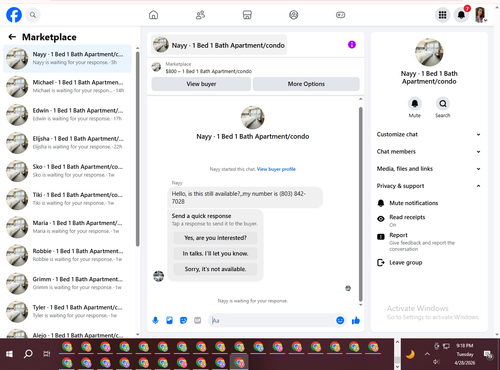Show hidden system tray icons chevron
This screenshot has height=370, width=500.
427,354
